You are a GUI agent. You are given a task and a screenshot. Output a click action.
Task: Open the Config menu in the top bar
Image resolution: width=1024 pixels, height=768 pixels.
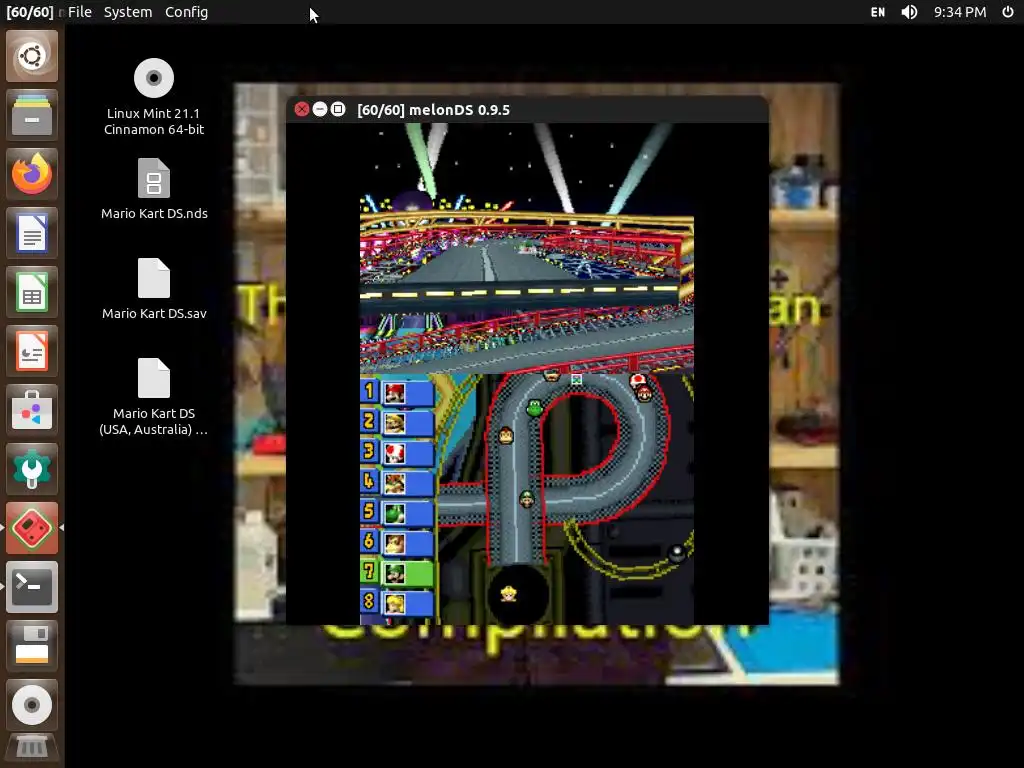click(186, 12)
